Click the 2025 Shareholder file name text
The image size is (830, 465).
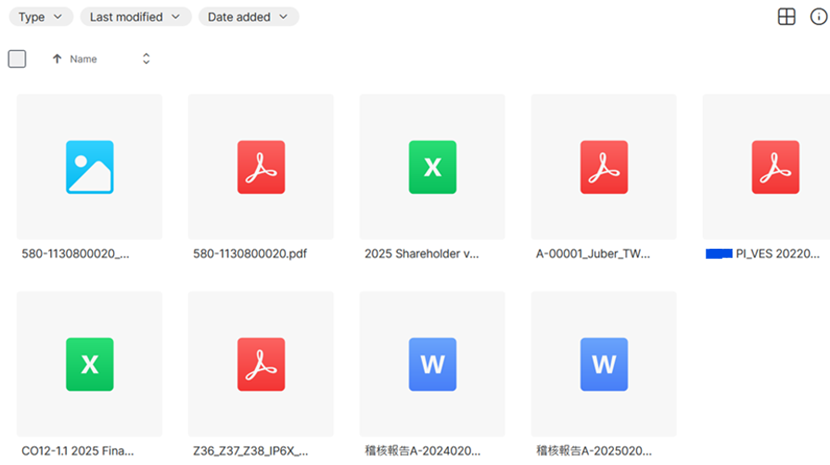(x=422, y=254)
